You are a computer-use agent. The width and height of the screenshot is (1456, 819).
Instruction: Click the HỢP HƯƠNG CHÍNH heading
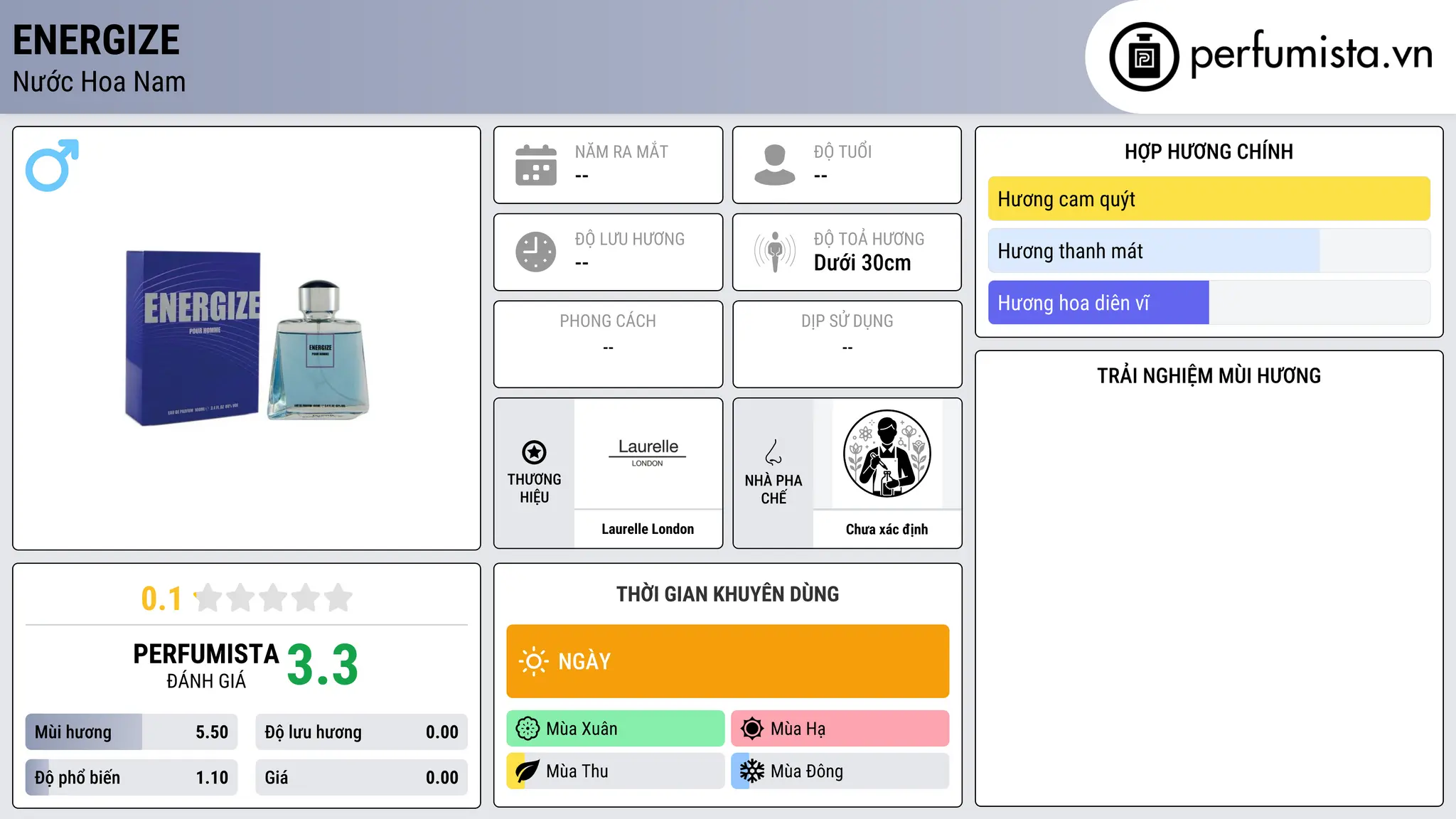[x=1209, y=152]
